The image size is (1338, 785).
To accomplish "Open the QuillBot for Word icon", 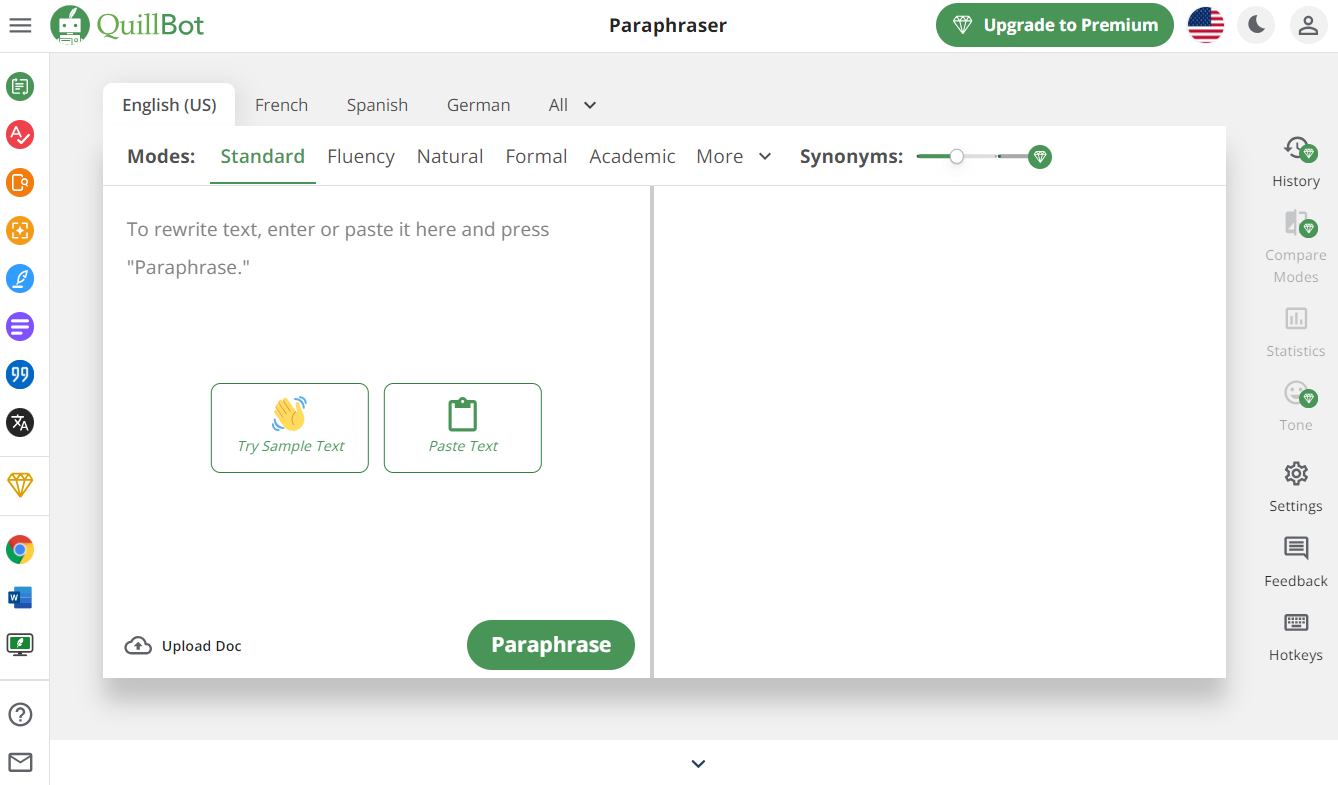I will [20, 597].
